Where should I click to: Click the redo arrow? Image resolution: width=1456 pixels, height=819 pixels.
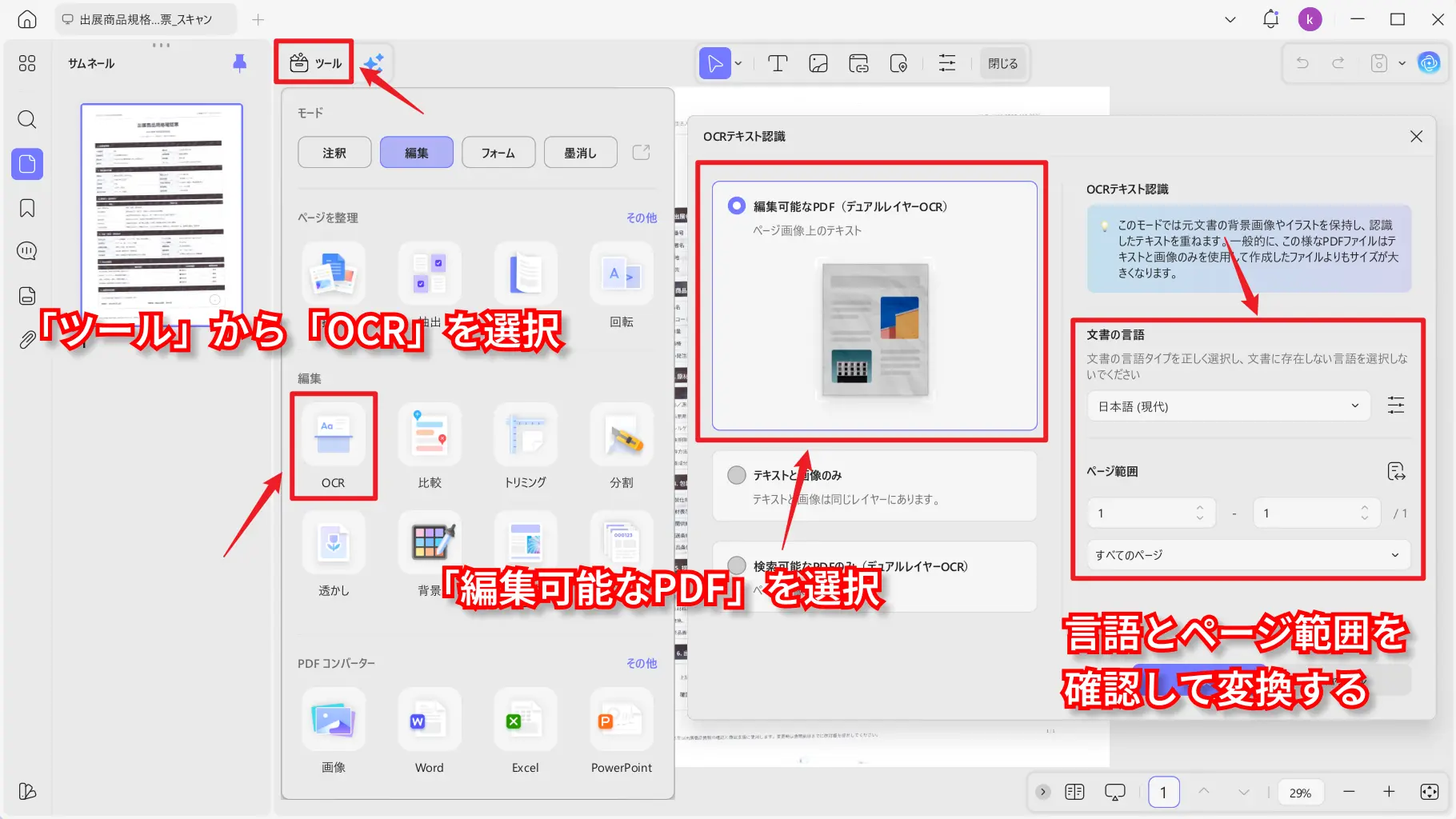(x=1338, y=63)
